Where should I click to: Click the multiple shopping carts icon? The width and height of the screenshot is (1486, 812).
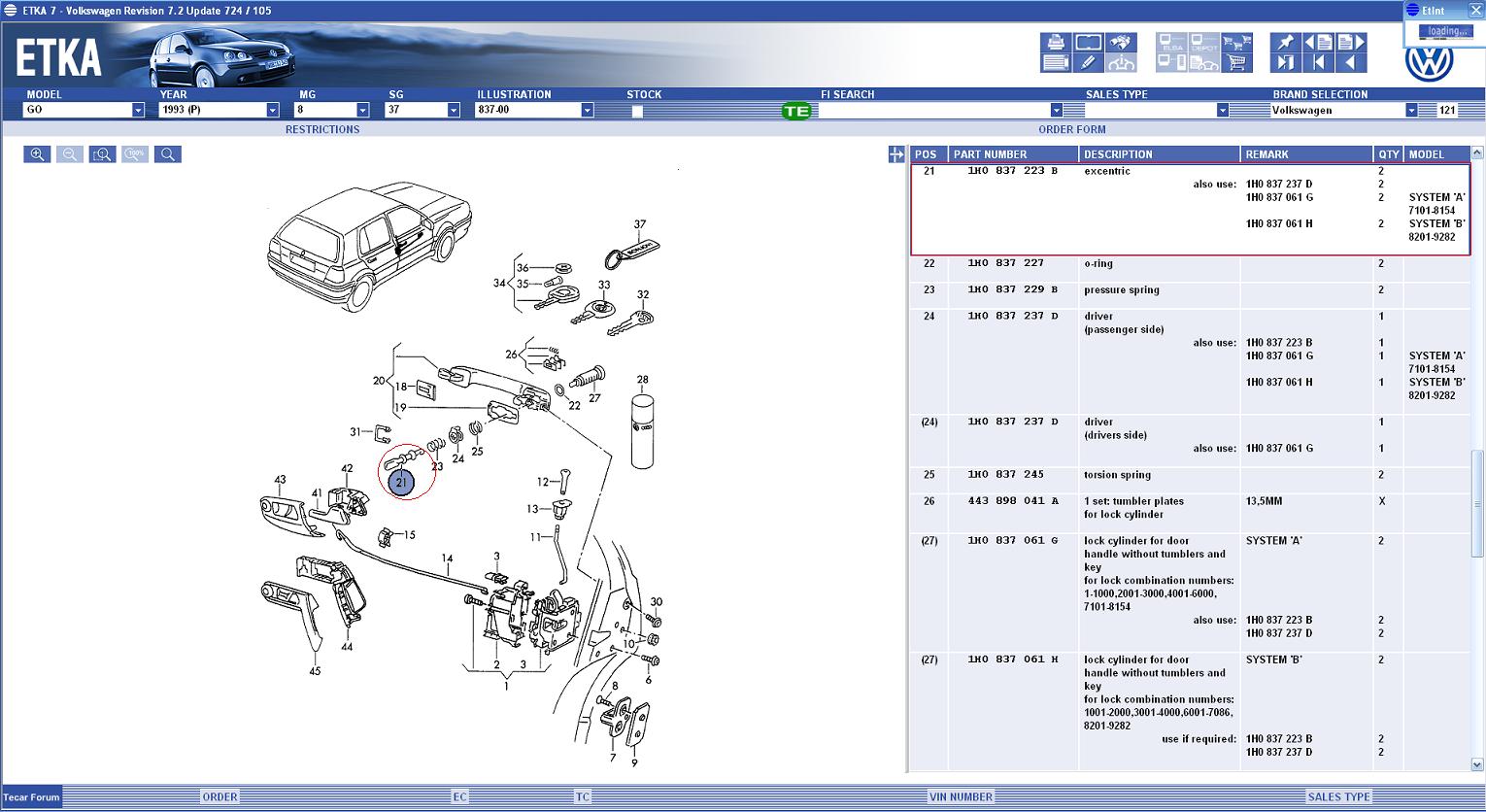[1236, 43]
